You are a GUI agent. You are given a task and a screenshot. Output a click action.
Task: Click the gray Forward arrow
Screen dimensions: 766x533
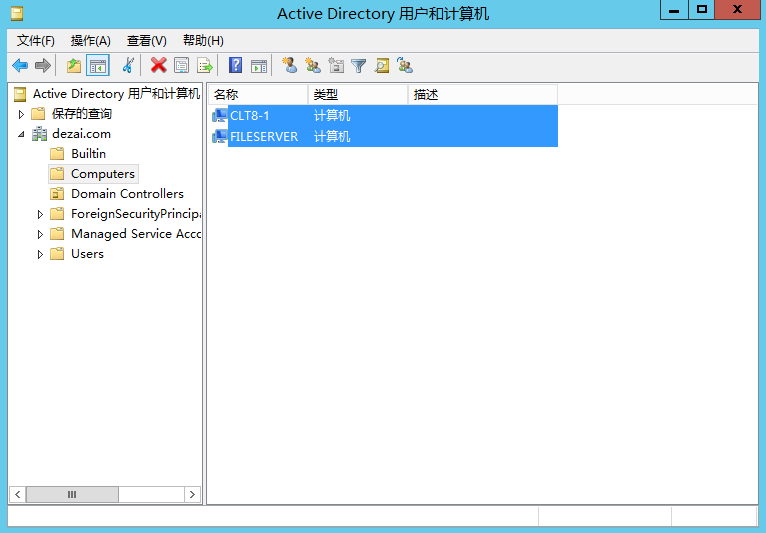tap(43, 65)
